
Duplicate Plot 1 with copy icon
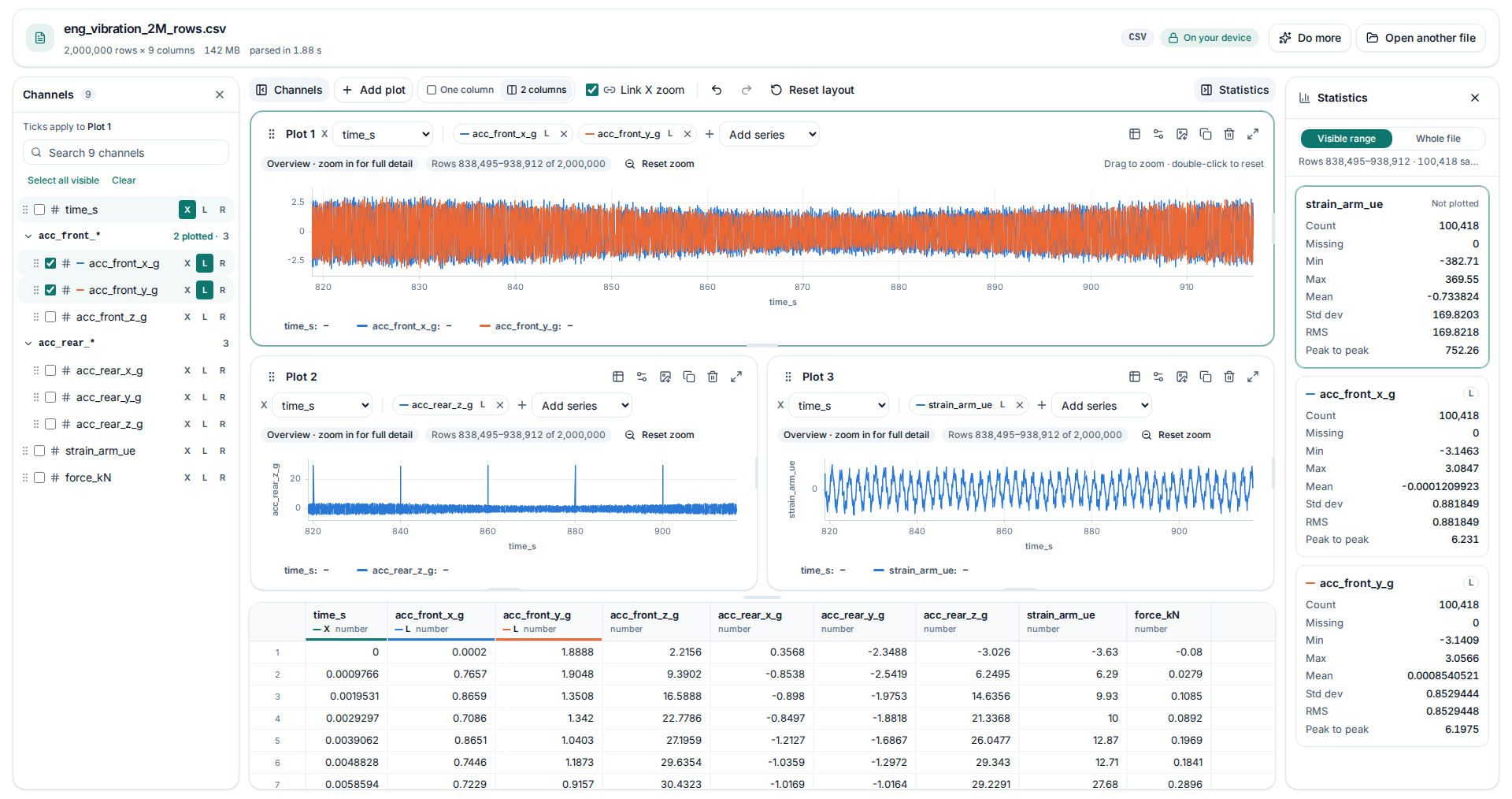click(1206, 134)
